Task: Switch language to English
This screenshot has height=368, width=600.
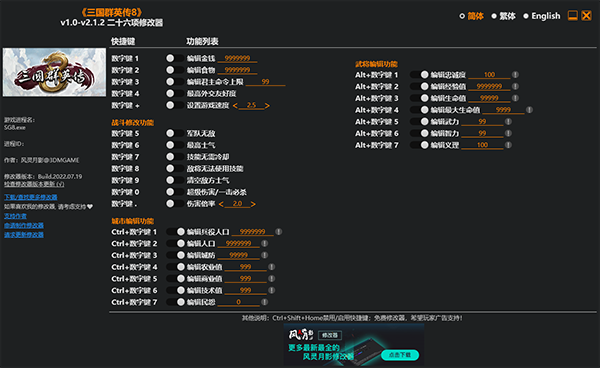Action: (542, 16)
